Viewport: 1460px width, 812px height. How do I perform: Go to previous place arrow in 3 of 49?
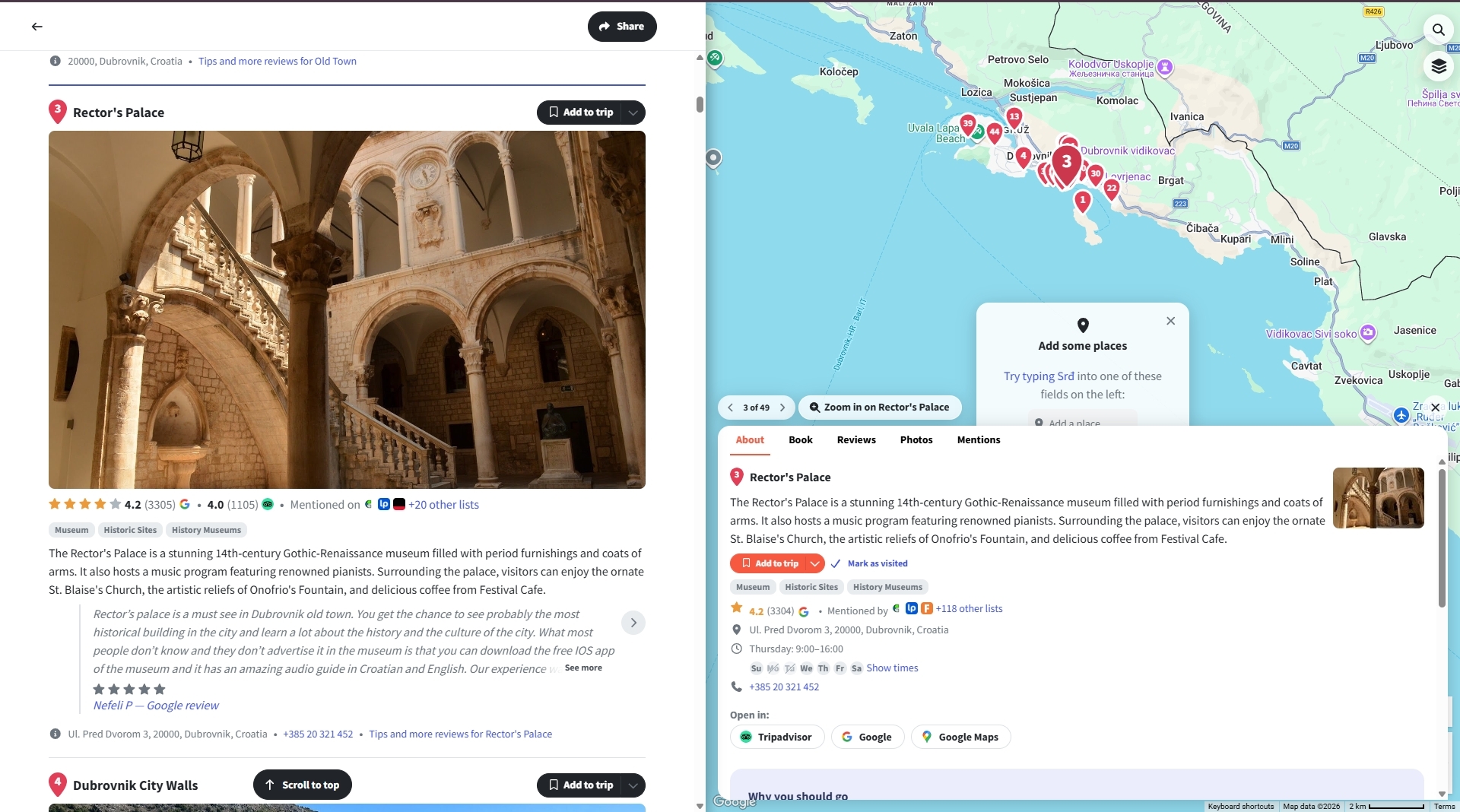click(730, 408)
